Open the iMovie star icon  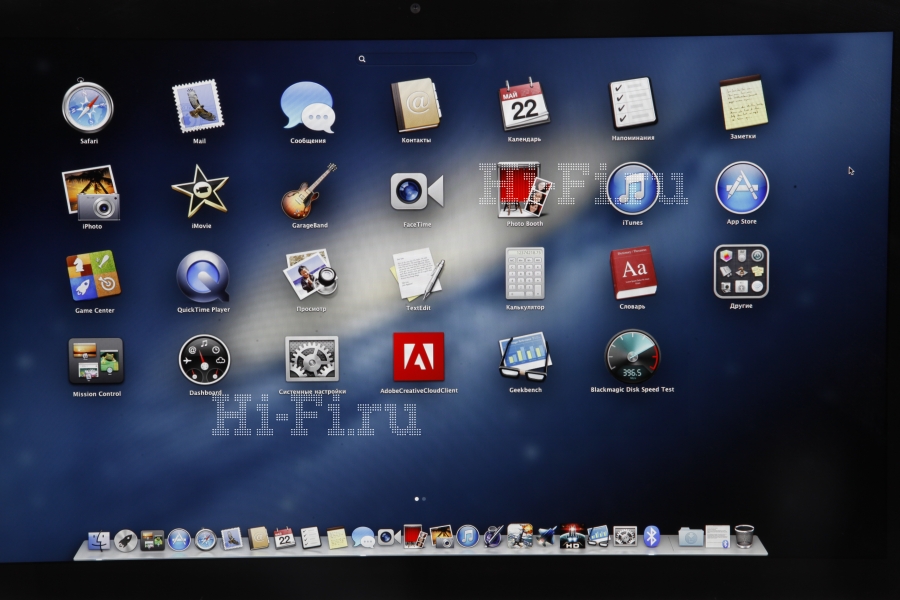tap(200, 191)
